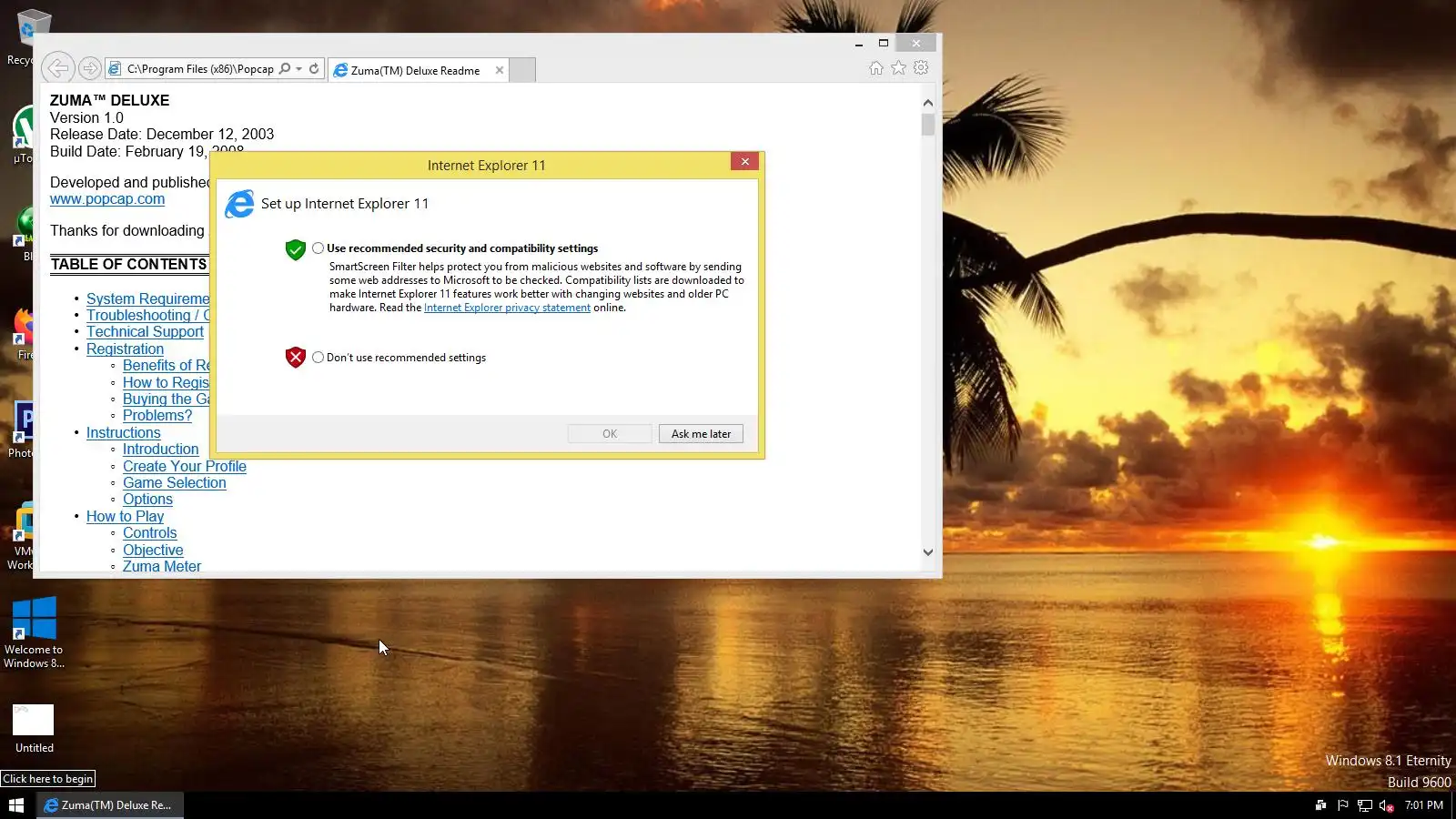
Task: Open the Problems? link
Action: pyautogui.click(x=157, y=416)
